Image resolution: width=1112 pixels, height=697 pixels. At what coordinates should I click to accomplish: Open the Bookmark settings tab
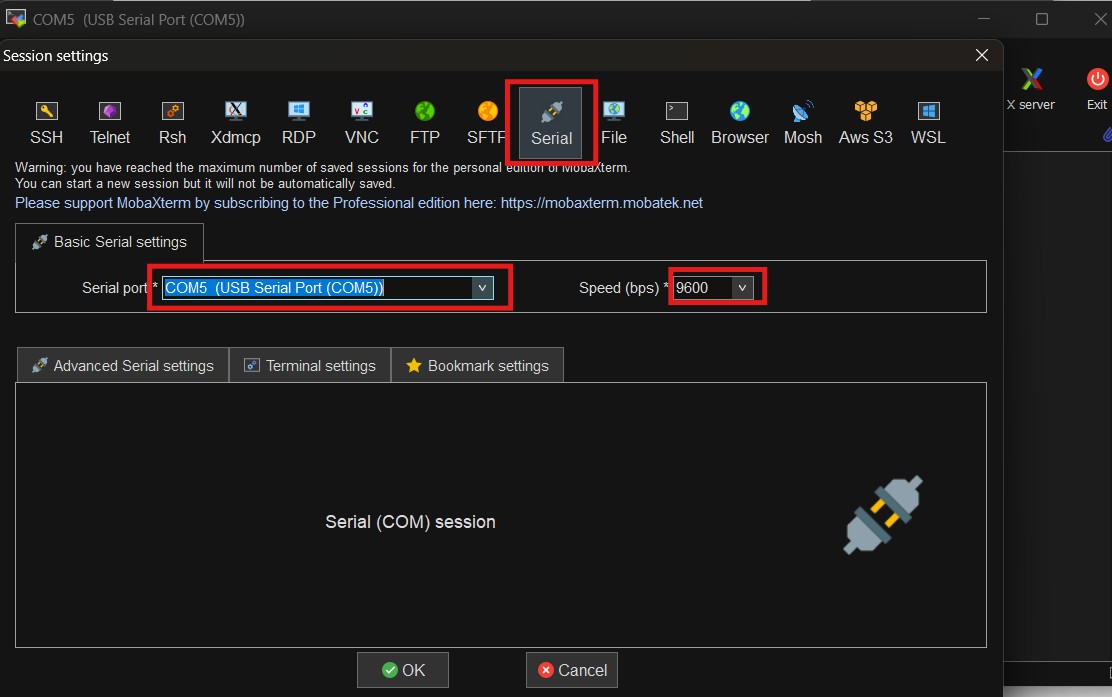[x=477, y=365]
